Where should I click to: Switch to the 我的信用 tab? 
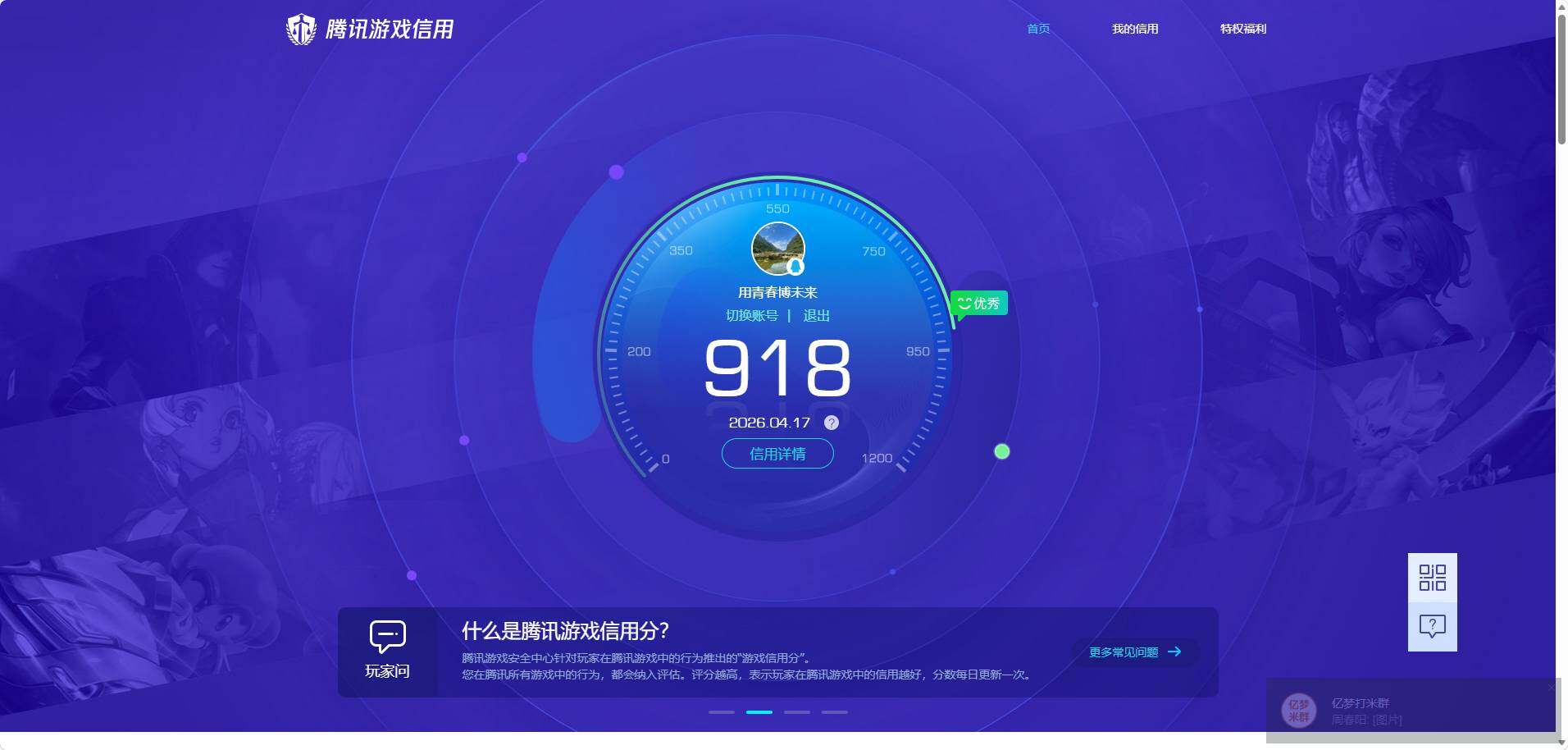tap(1135, 29)
